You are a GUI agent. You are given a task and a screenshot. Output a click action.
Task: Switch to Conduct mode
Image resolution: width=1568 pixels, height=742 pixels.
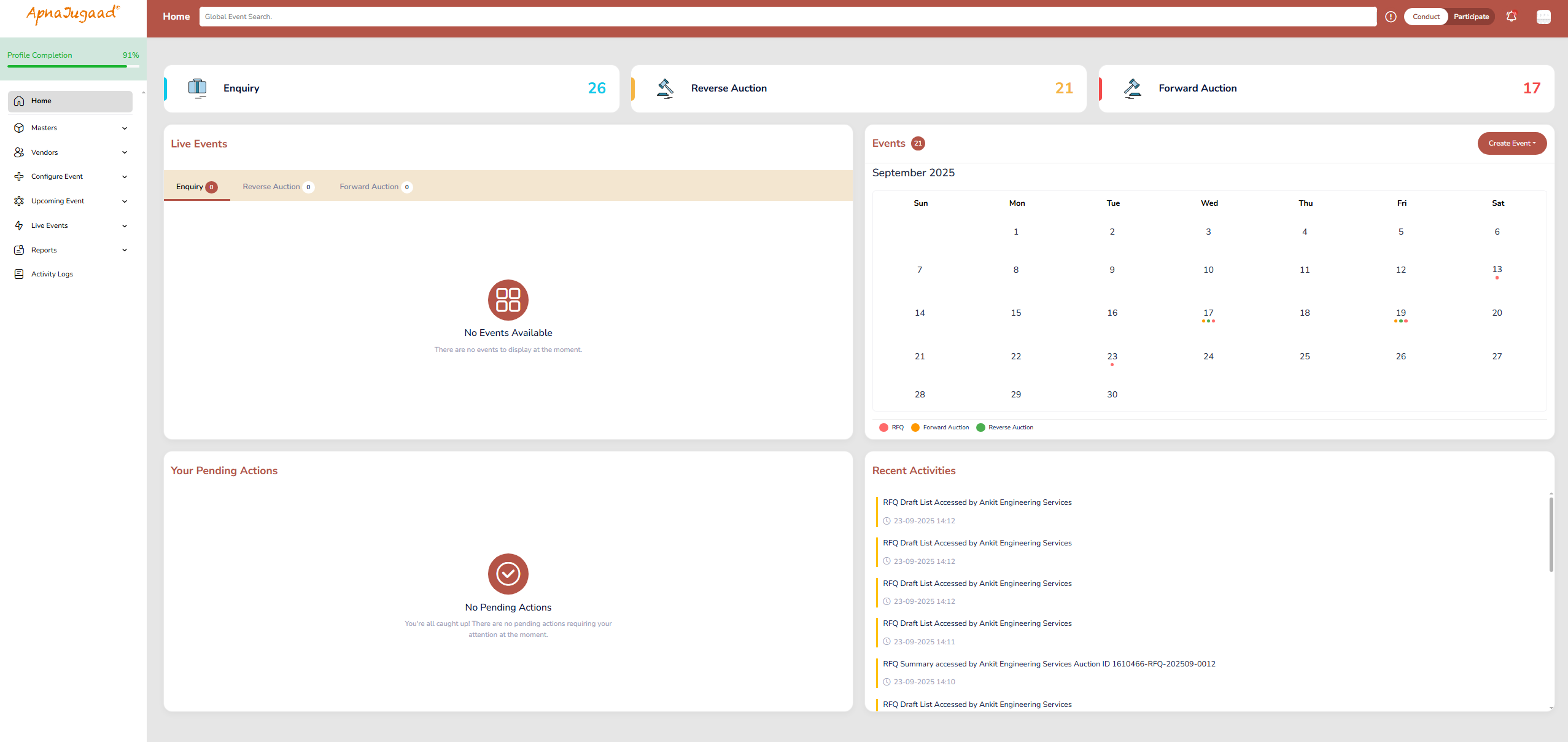(x=1426, y=17)
